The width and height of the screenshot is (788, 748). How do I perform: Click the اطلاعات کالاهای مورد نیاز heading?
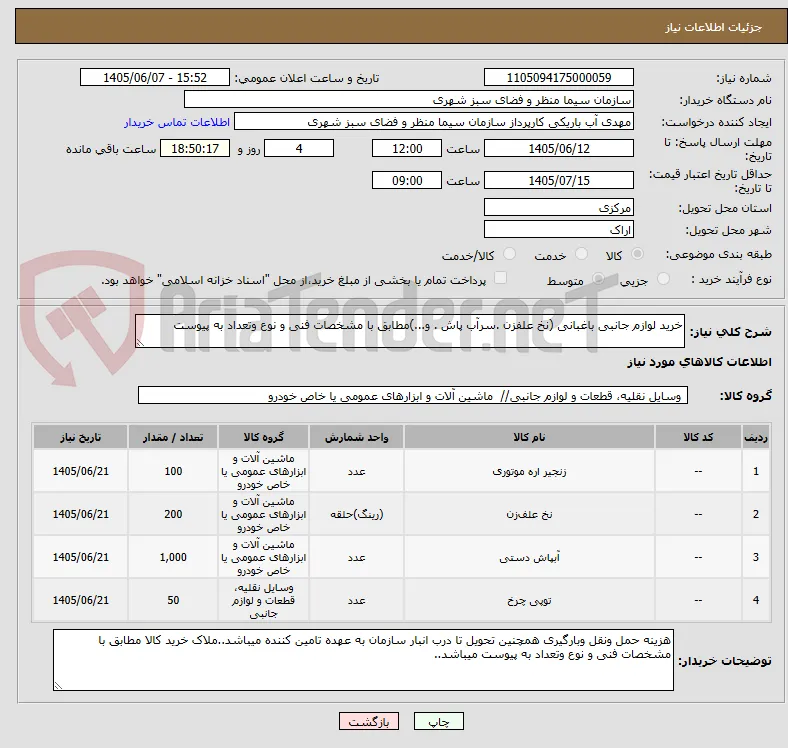coord(699,362)
